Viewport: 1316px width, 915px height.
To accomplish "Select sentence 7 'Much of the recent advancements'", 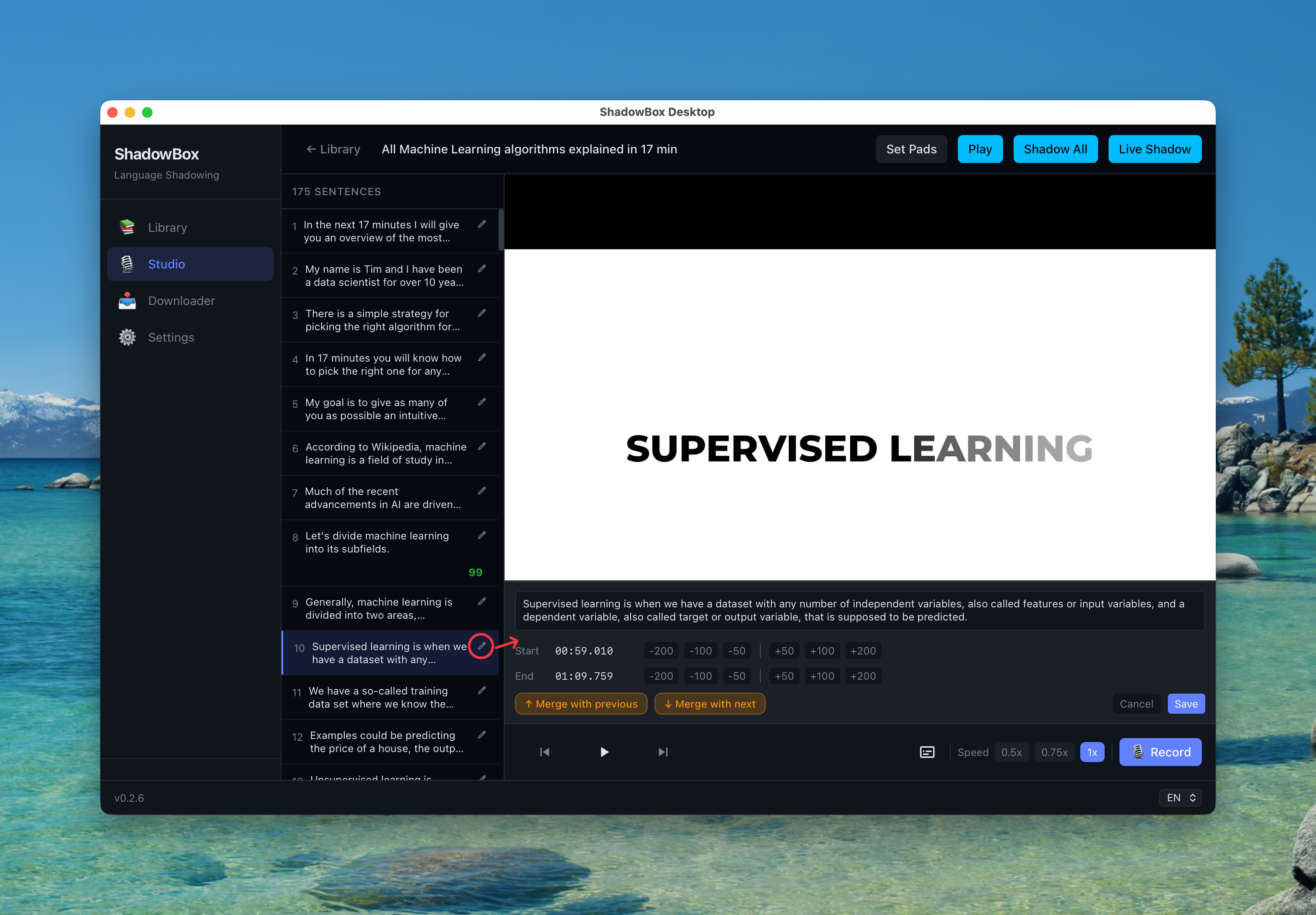I will [390, 497].
